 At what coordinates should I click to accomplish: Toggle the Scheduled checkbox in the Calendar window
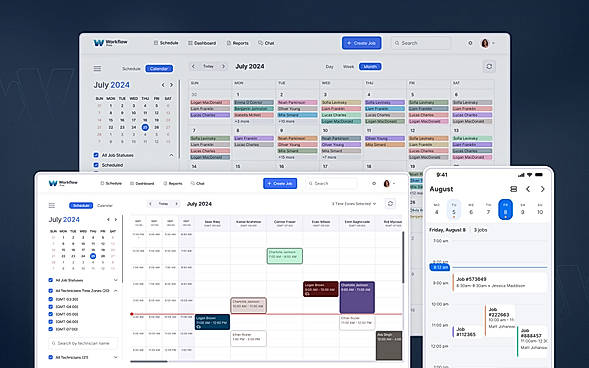click(96, 165)
